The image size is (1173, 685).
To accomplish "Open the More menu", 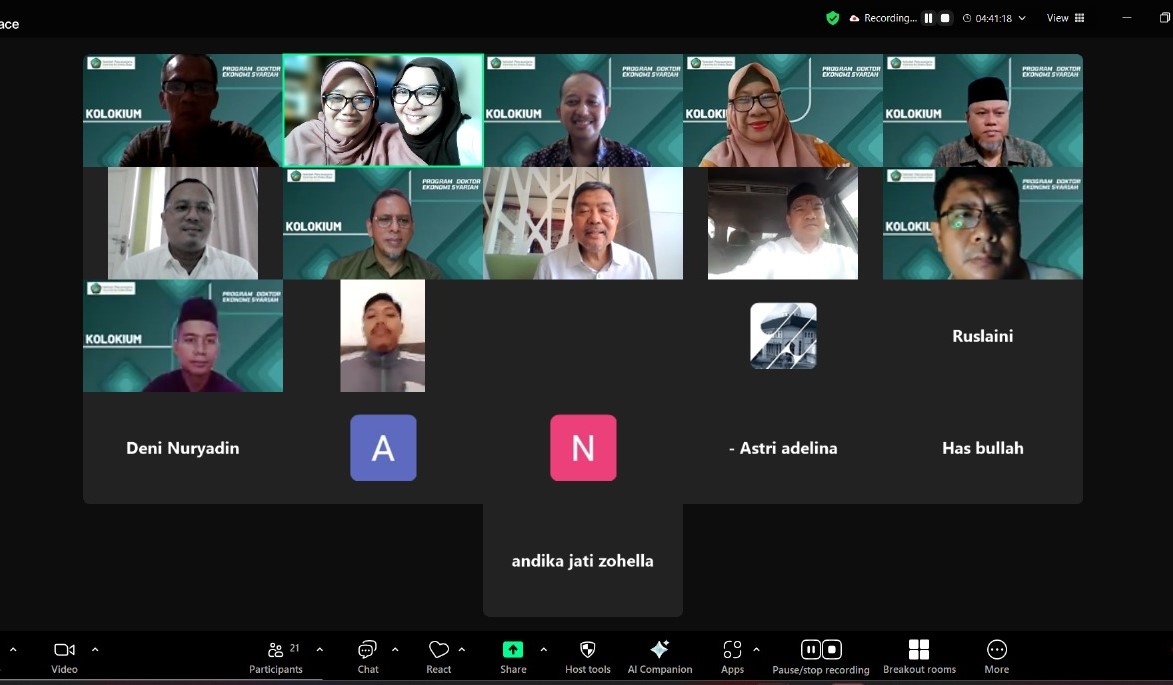I will point(996,656).
